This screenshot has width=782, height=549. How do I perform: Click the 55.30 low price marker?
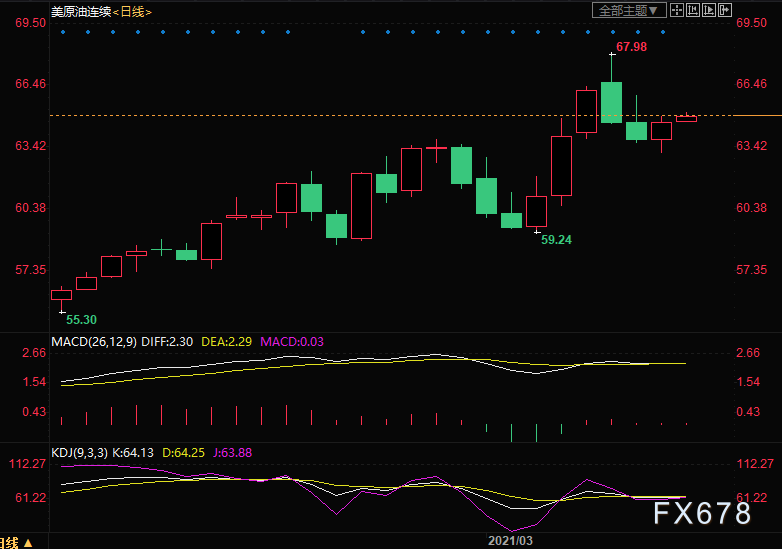(x=81, y=319)
